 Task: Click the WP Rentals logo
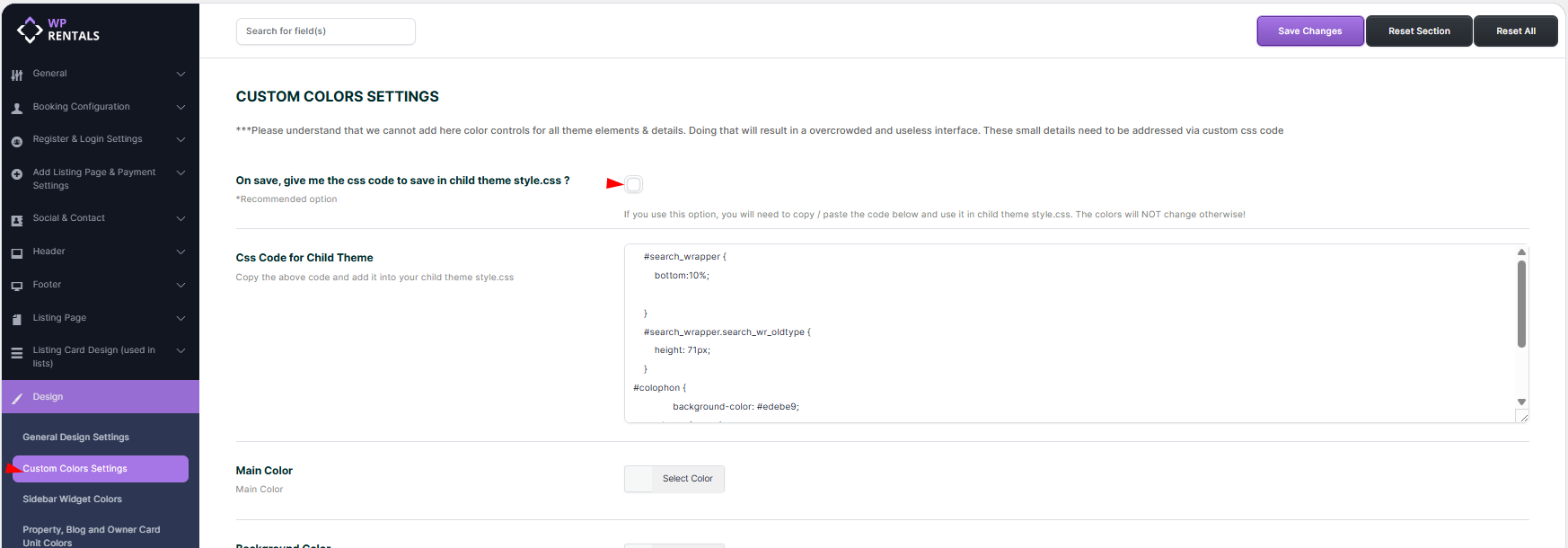tap(57, 30)
